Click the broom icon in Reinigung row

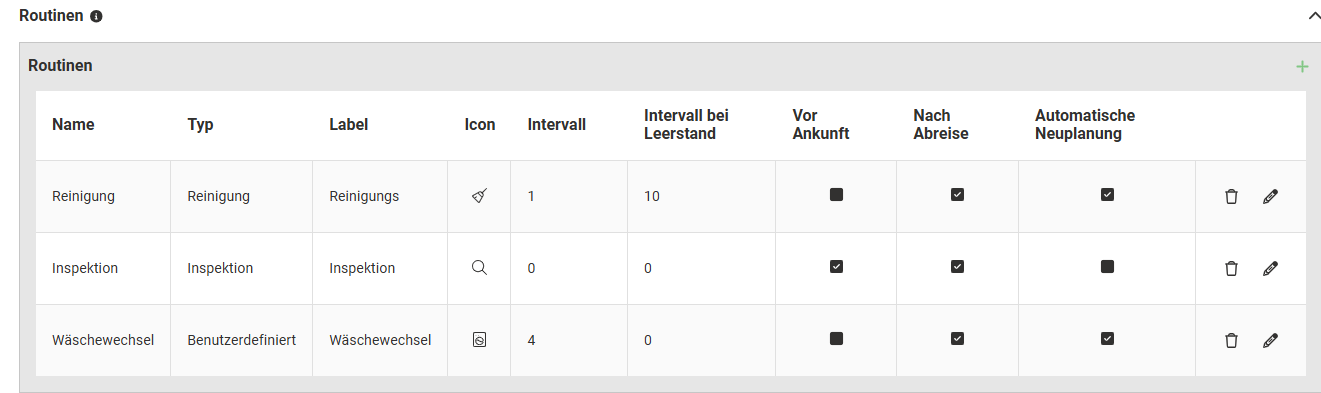point(479,196)
